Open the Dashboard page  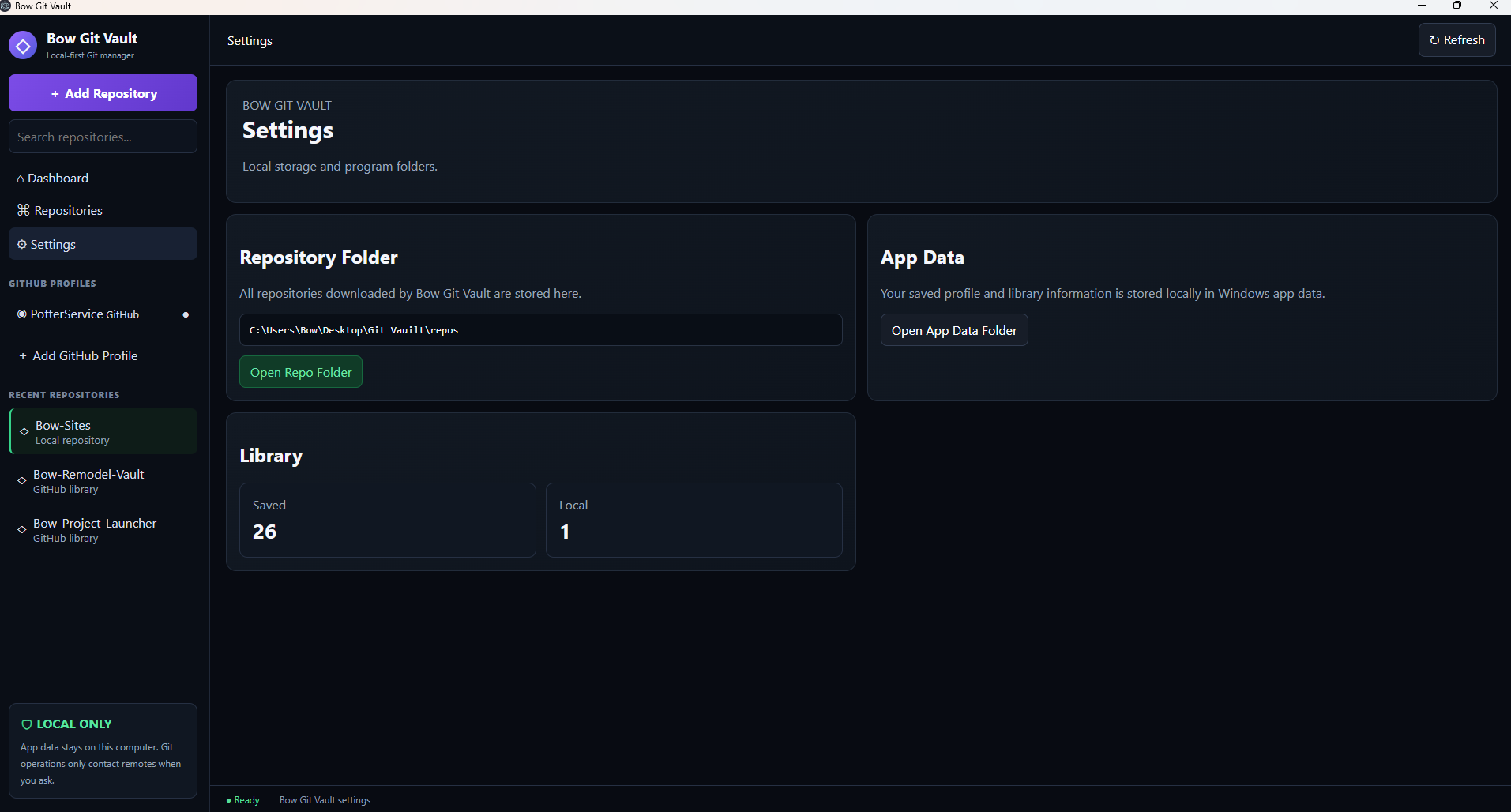coord(103,179)
